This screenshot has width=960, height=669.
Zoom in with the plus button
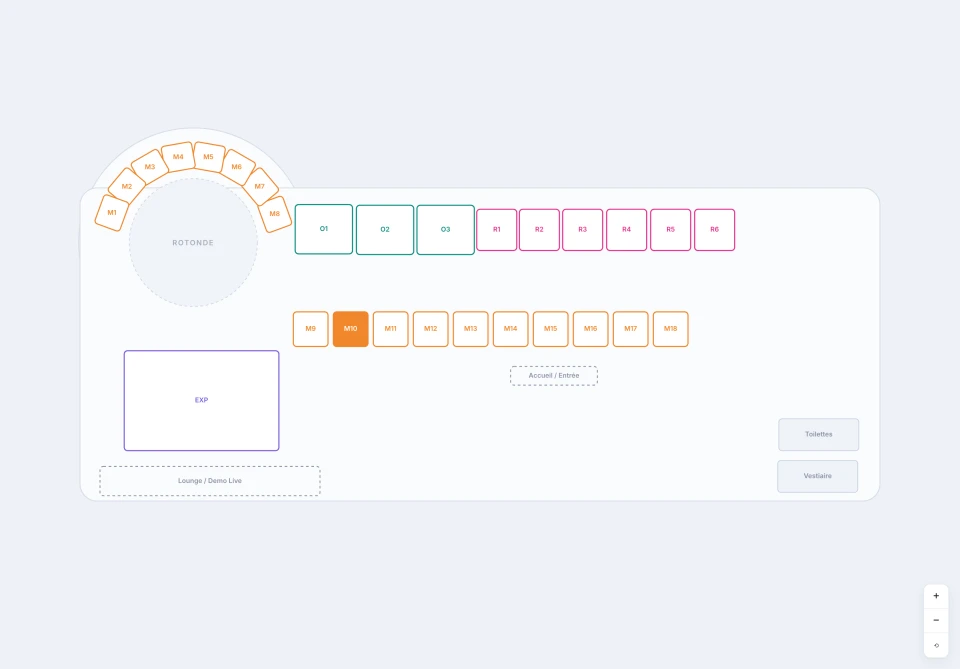click(x=936, y=596)
